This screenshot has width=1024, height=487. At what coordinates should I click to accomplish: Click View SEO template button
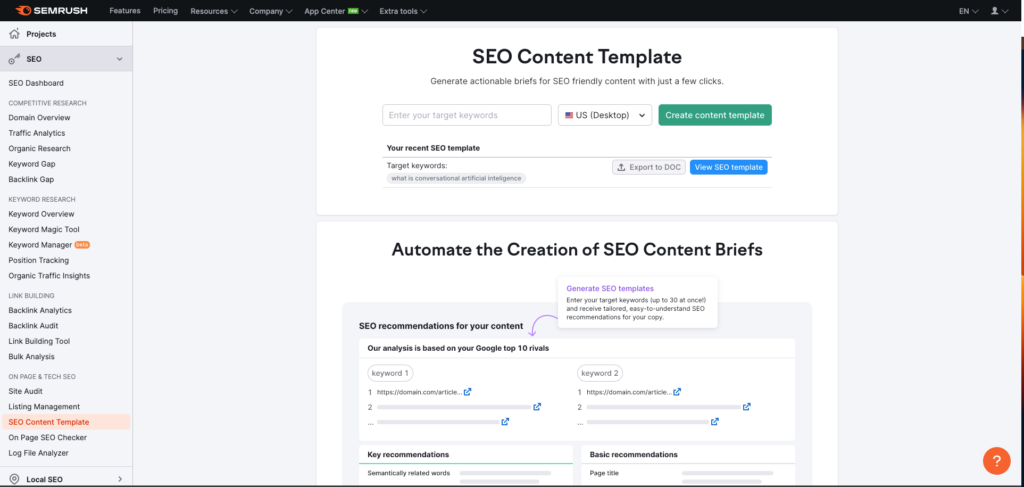pos(728,167)
